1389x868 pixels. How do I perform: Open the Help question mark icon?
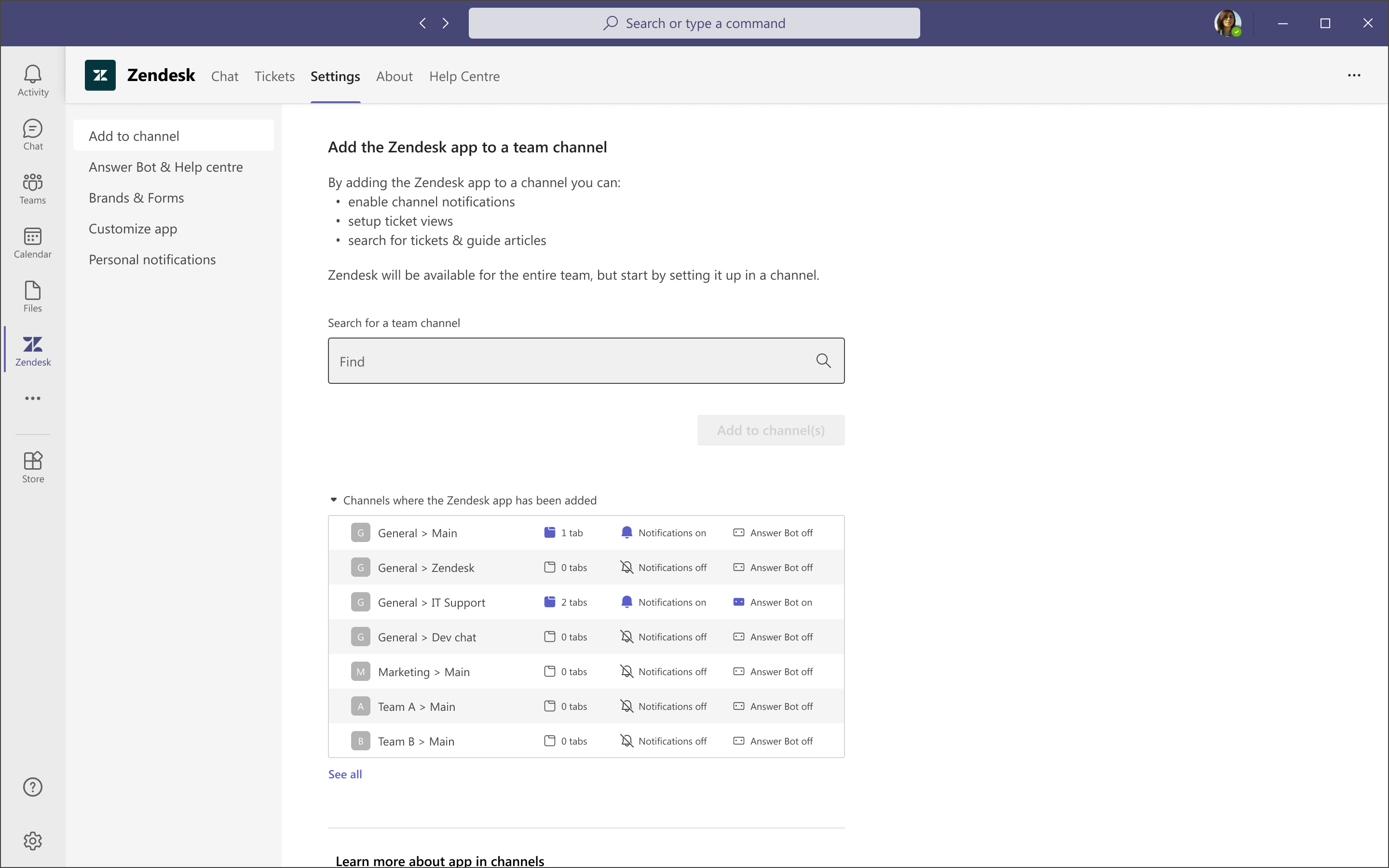33,787
